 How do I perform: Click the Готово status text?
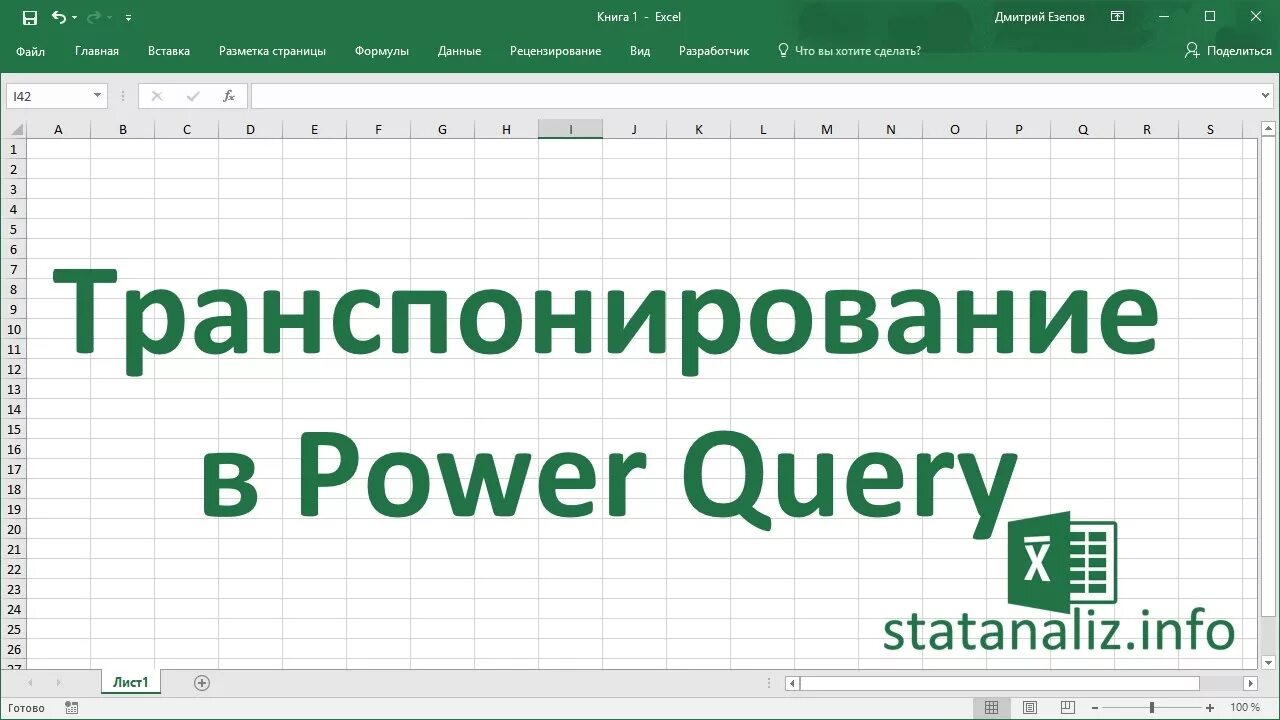(x=25, y=708)
